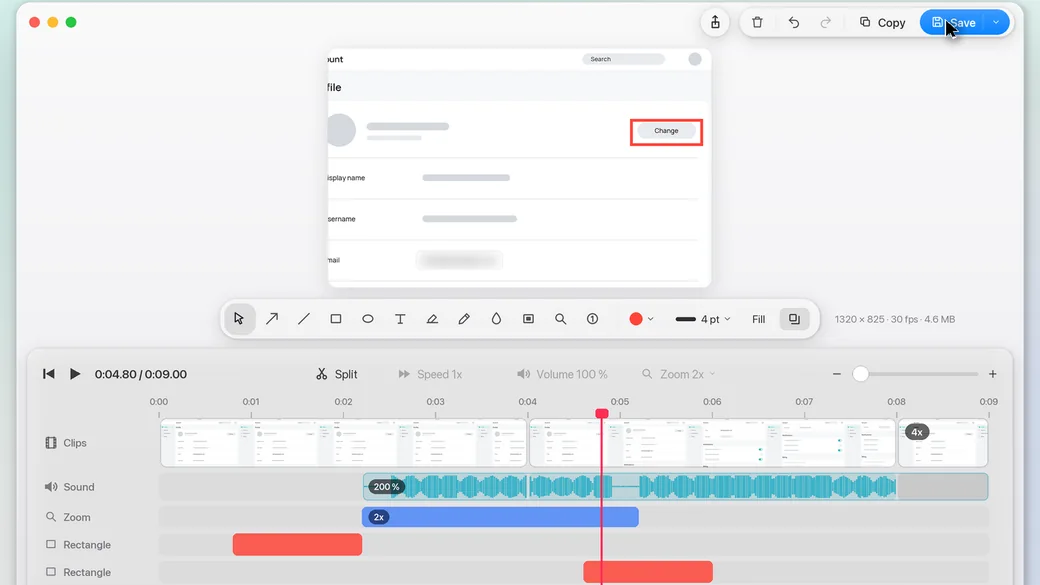
Task: Select the Highlighter tool
Action: click(x=432, y=319)
